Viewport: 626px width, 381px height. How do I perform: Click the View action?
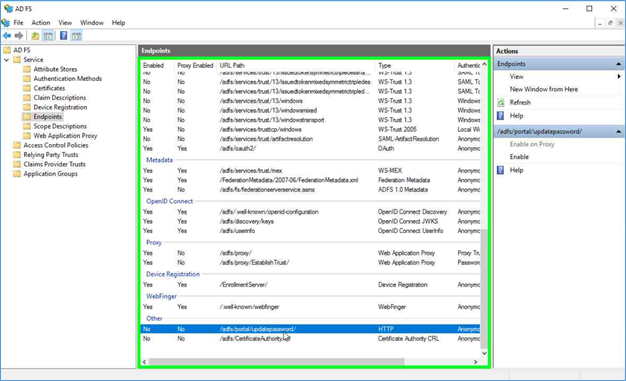click(x=516, y=77)
